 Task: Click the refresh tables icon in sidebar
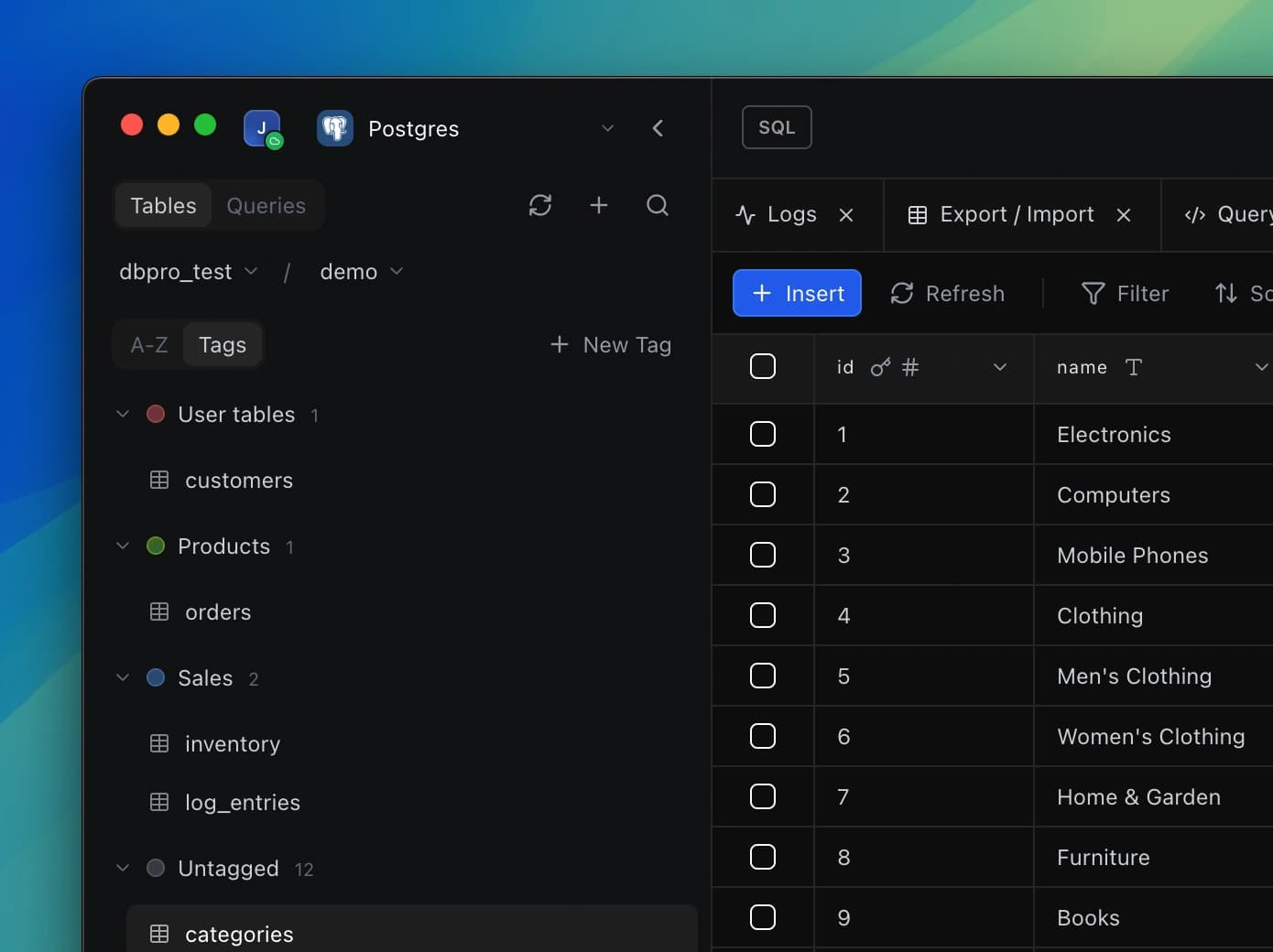[540, 205]
